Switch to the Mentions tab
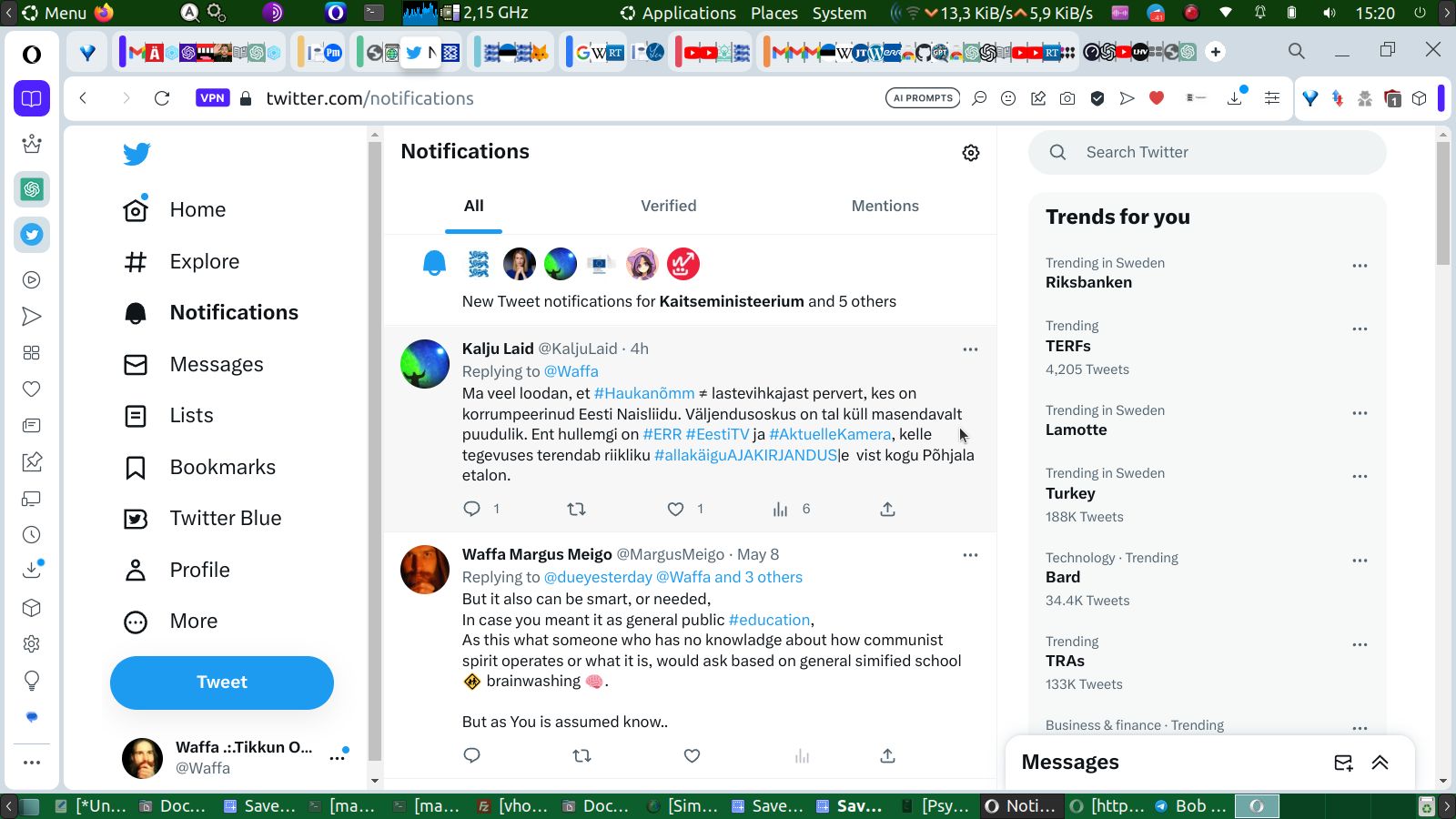1456x819 pixels. click(885, 207)
